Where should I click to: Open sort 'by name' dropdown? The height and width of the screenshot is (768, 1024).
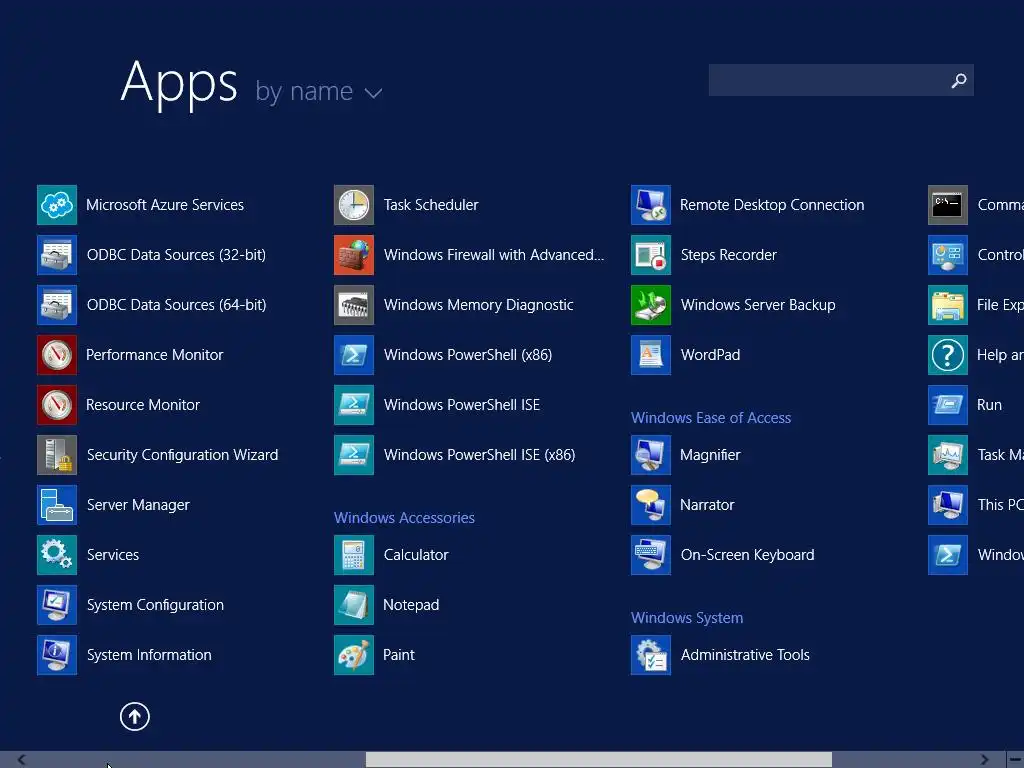coord(318,91)
